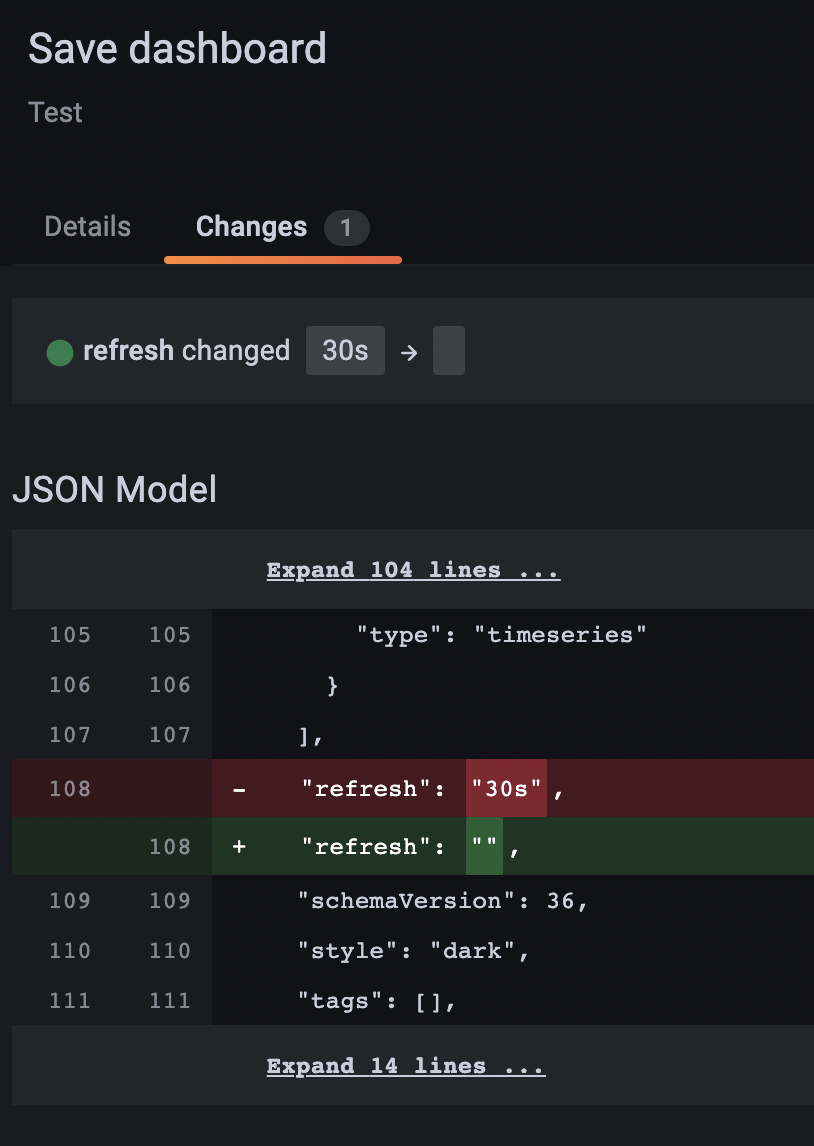
Task: Click the plus icon on the added line 108
Action: click(238, 847)
